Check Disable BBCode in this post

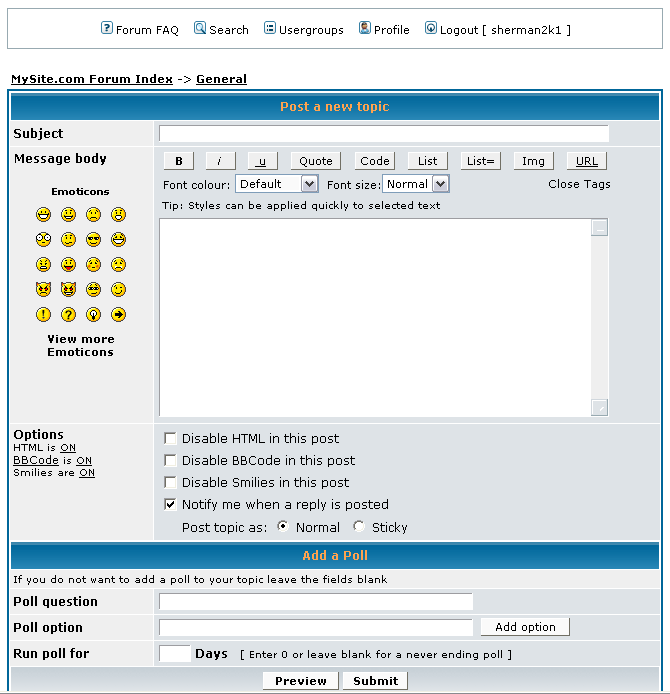[171, 461]
